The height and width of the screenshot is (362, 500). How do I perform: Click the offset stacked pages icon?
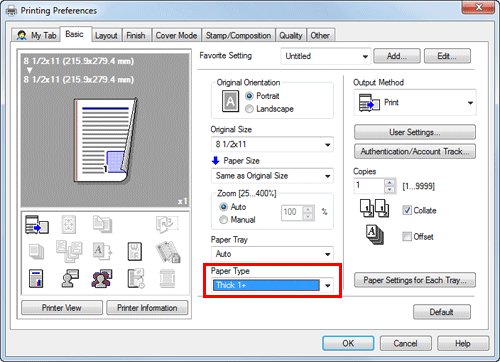click(374, 235)
